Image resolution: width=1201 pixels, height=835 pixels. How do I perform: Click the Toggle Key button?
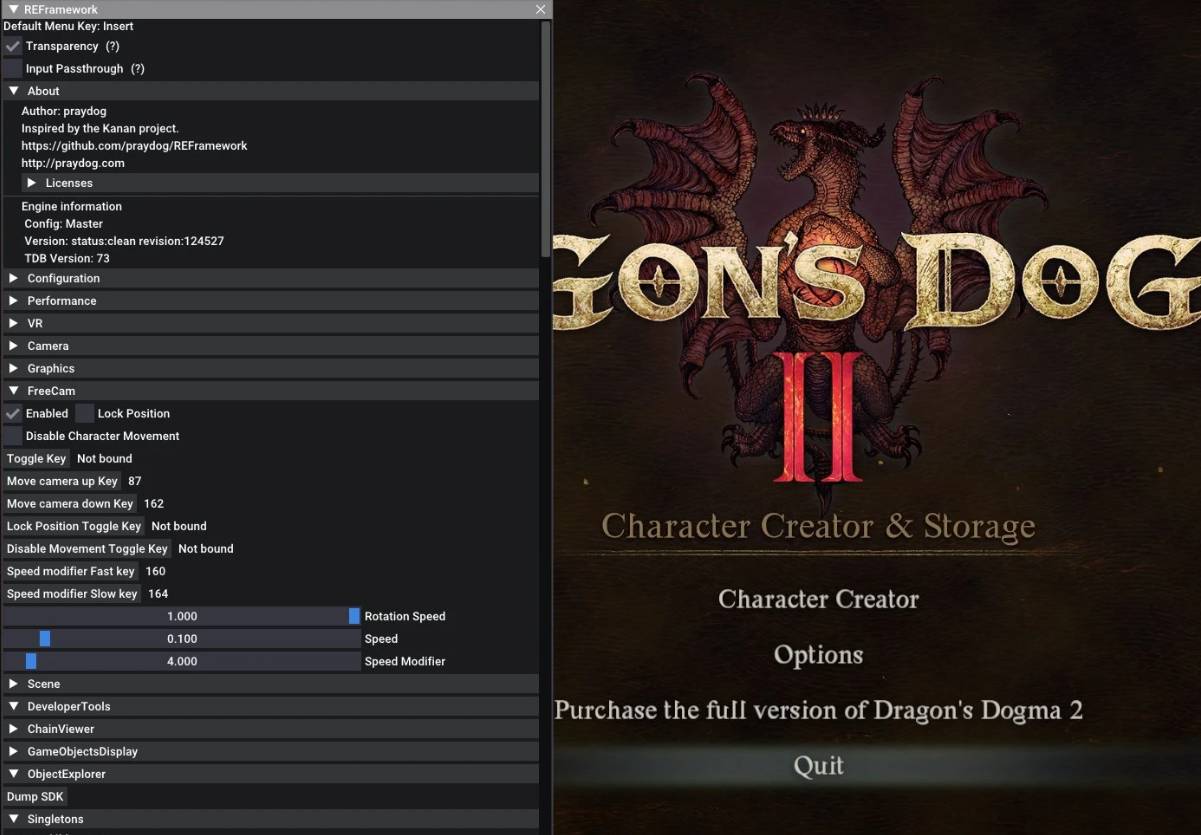coord(36,459)
